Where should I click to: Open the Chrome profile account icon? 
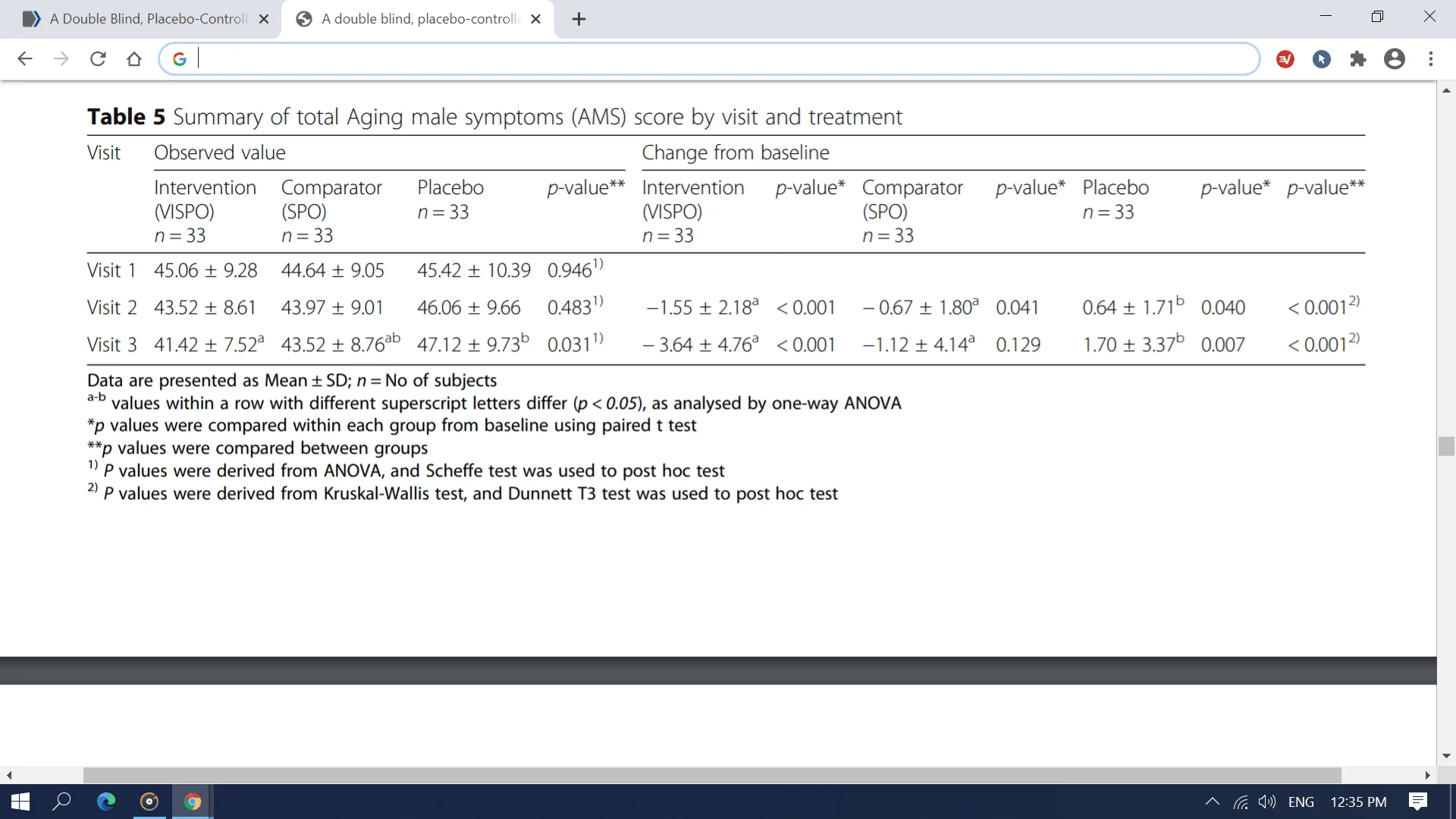click(1395, 59)
